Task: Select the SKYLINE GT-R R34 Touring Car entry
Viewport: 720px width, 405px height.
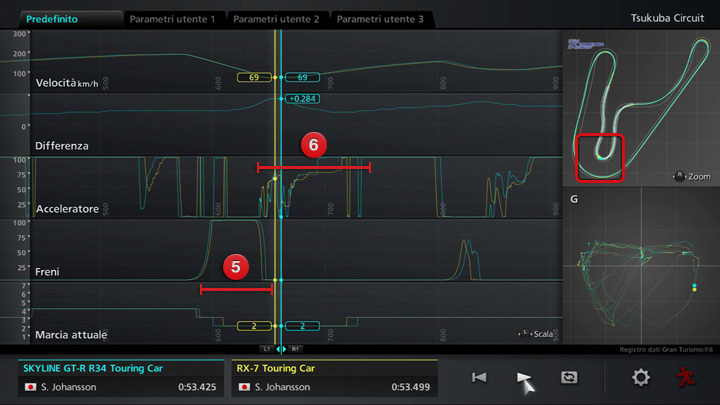Action: tap(121, 377)
